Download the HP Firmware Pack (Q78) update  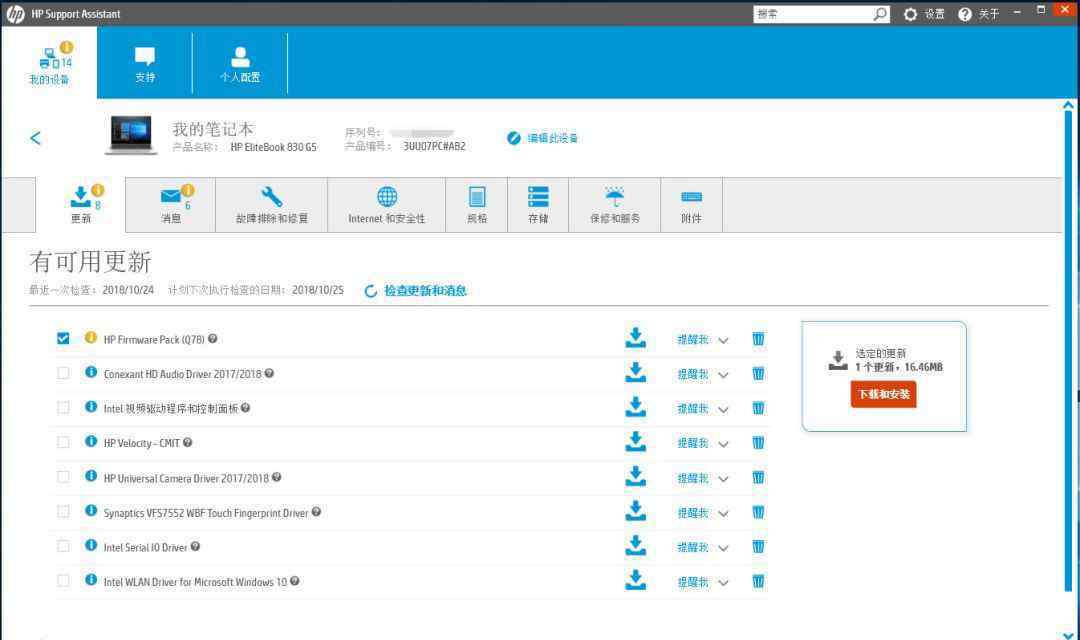coord(635,338)
